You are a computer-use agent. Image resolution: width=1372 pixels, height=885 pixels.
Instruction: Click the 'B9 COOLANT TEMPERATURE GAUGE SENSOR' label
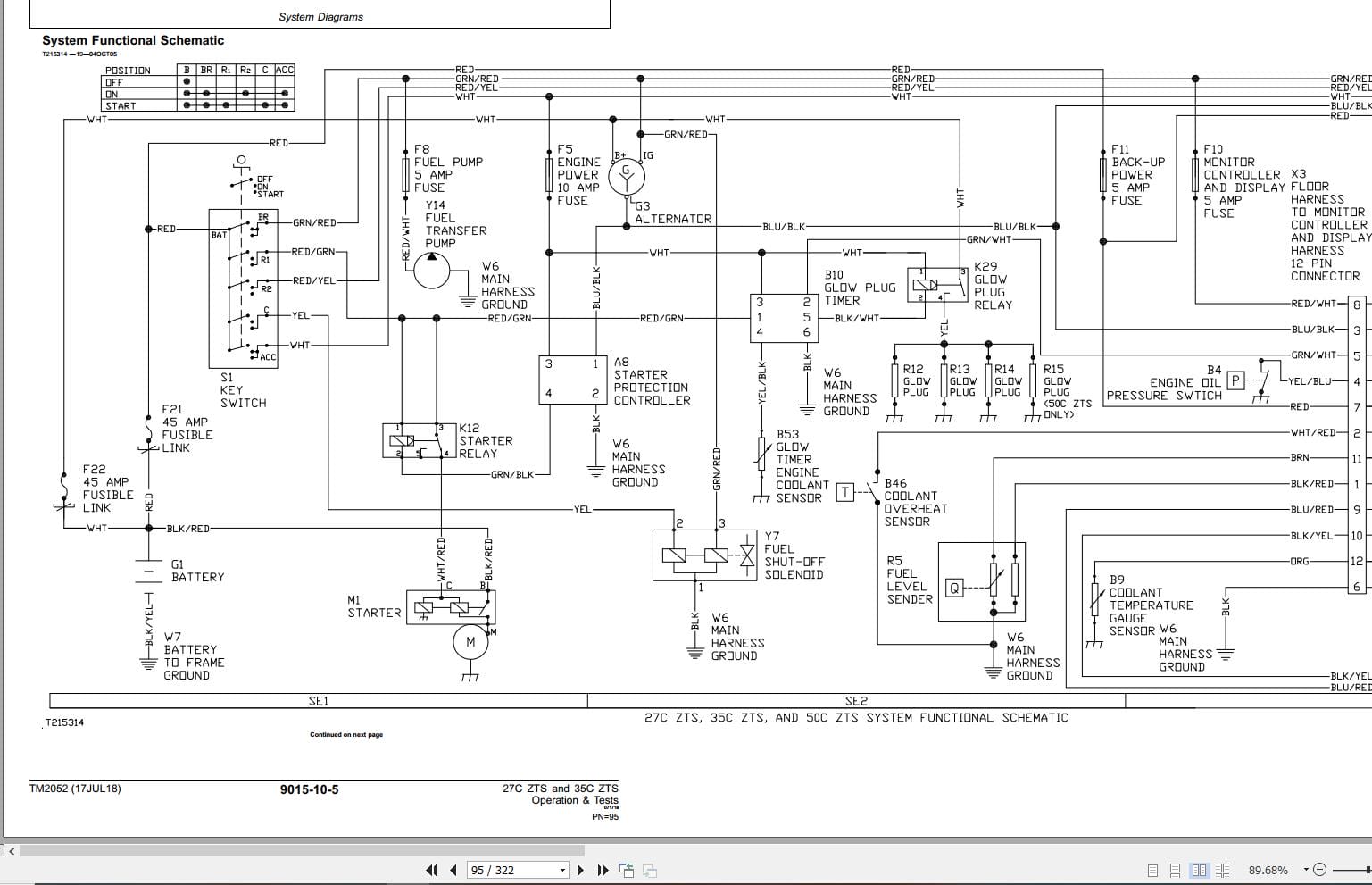(1151, 605)
